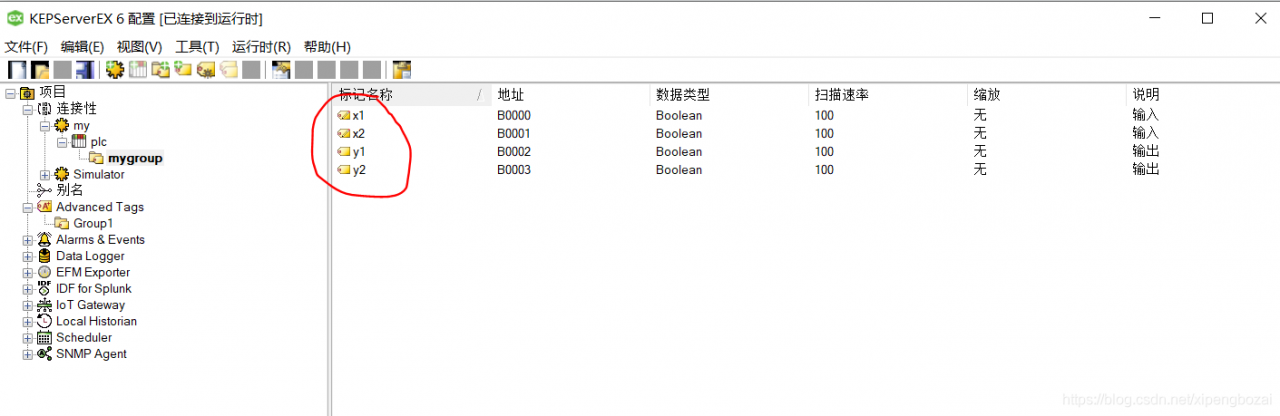Expand the Local Historian node

pos(28,321)
